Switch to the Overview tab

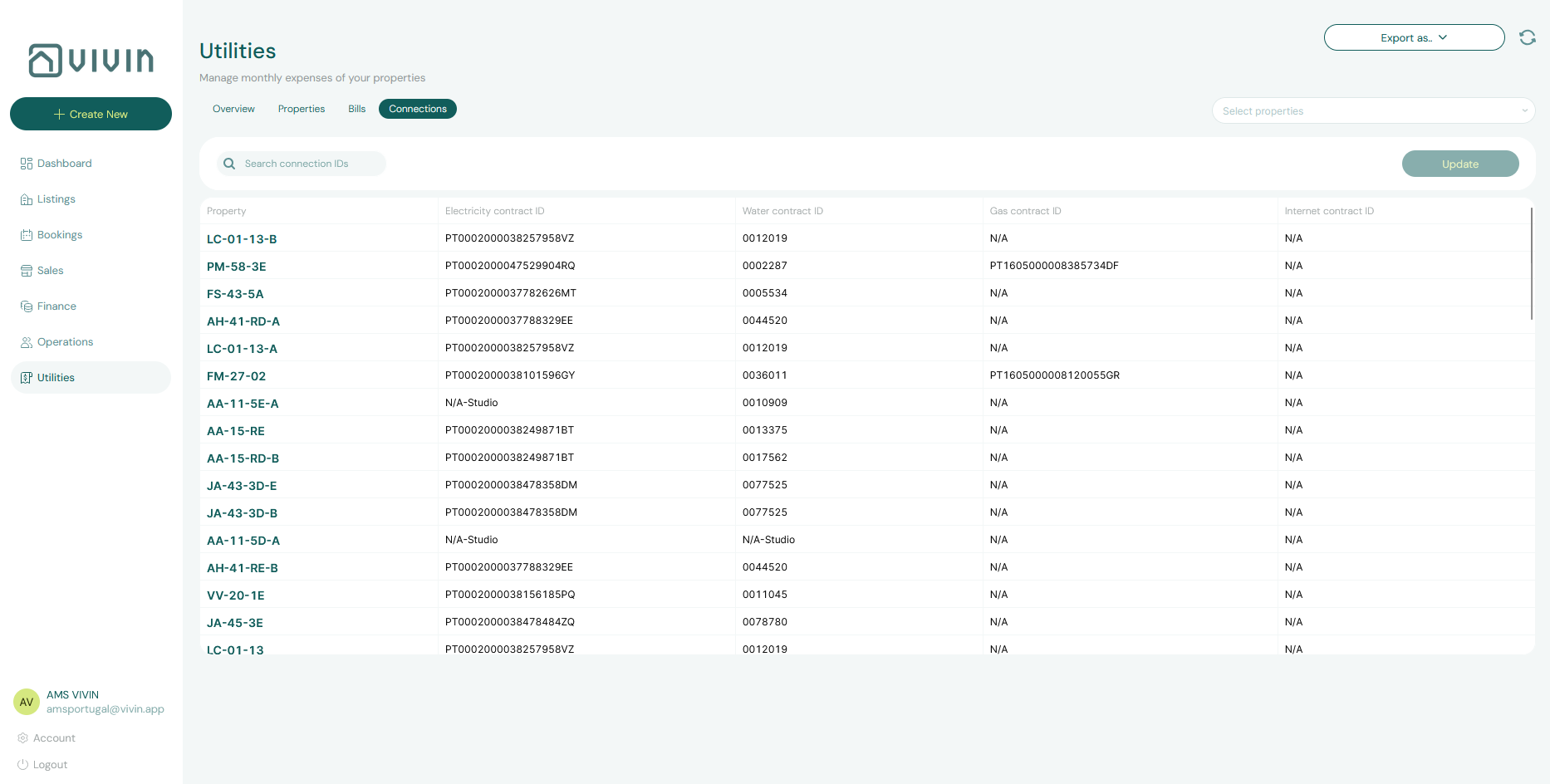point(233,109)
